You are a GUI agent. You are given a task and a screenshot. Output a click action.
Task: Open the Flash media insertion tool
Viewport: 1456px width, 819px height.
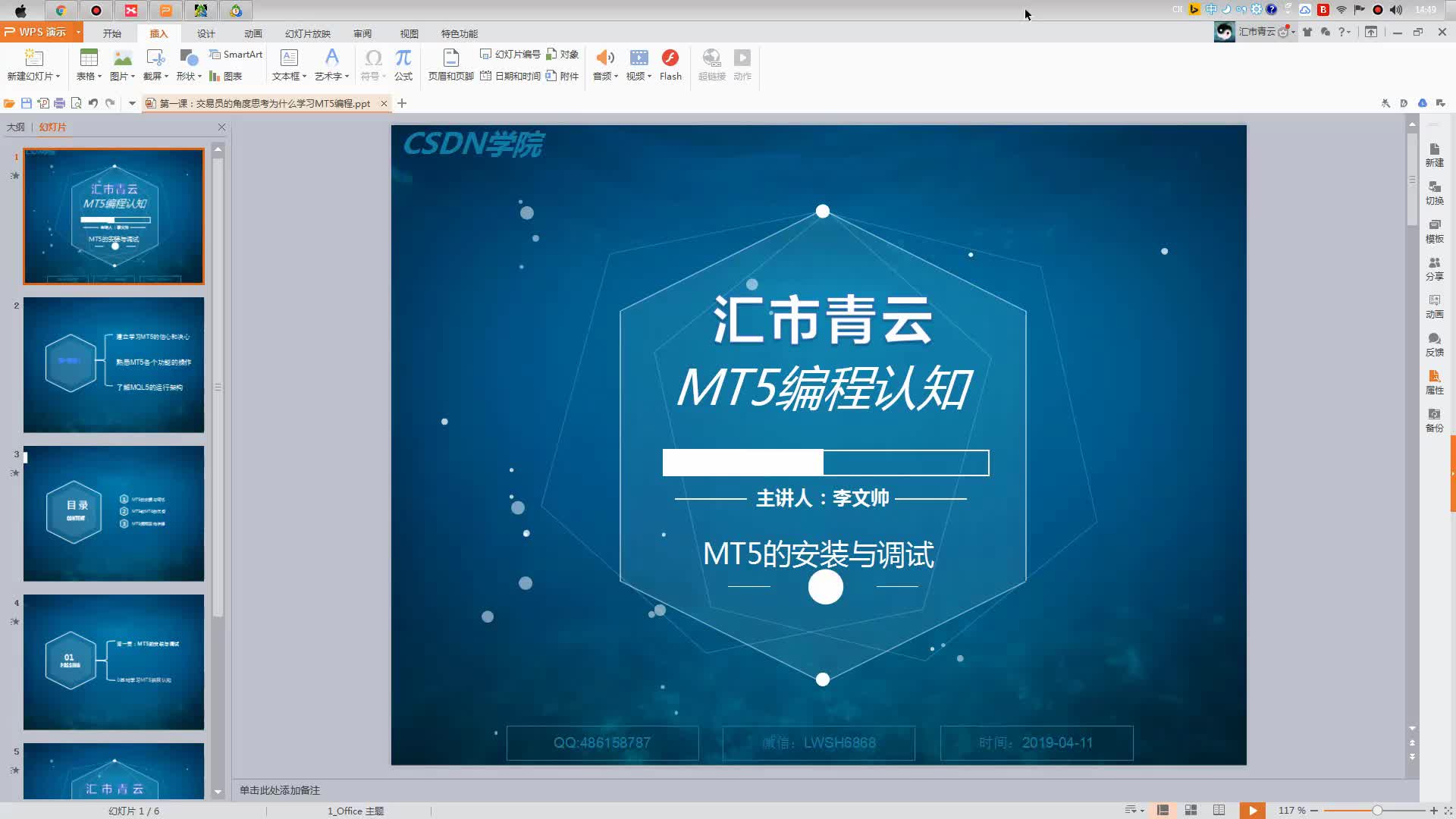pyautogui.click(x=670, y=63)
